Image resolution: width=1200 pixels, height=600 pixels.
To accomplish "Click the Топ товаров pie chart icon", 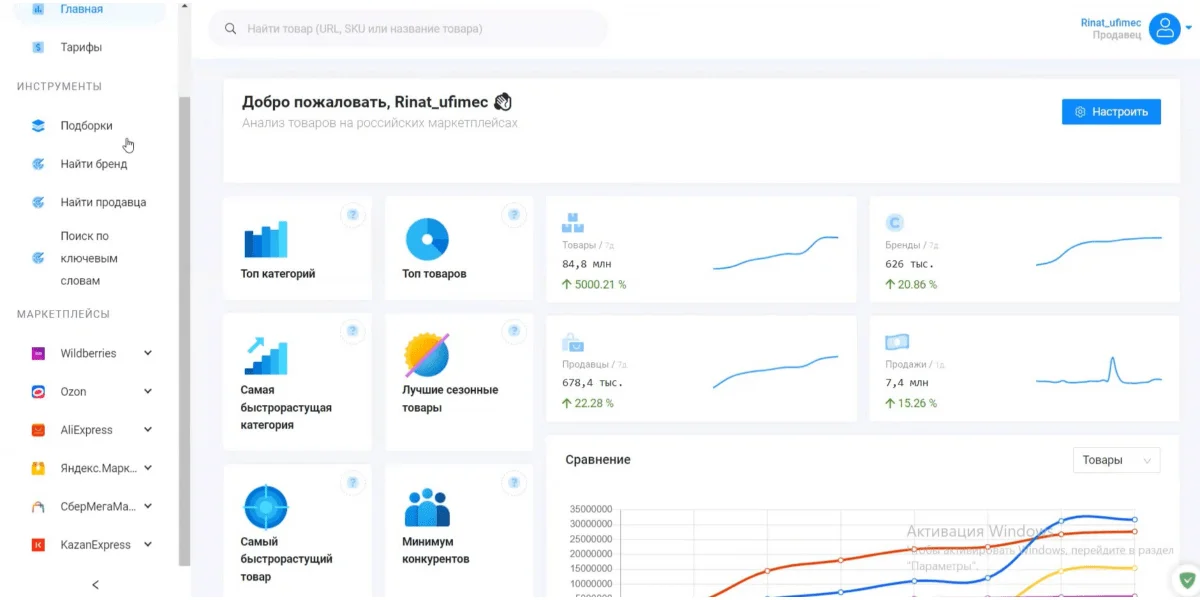I will tap(427, 240).
